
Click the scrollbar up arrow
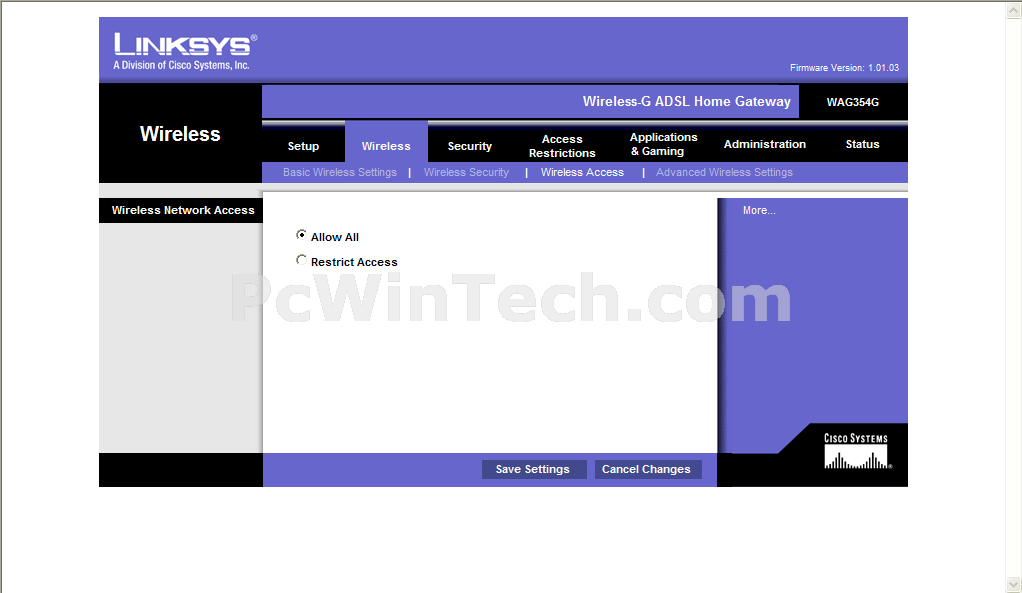coord(1014,10)
